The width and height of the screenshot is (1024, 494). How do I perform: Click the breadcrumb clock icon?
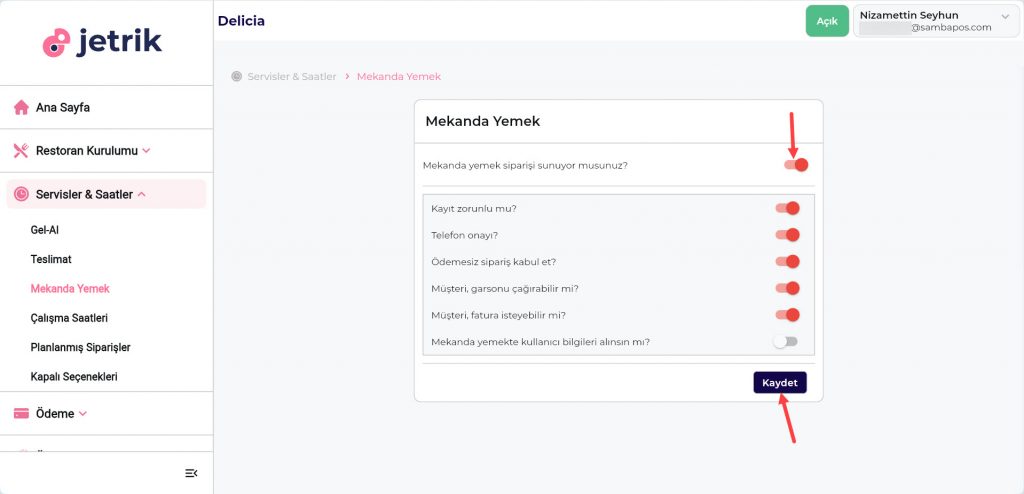237,76
